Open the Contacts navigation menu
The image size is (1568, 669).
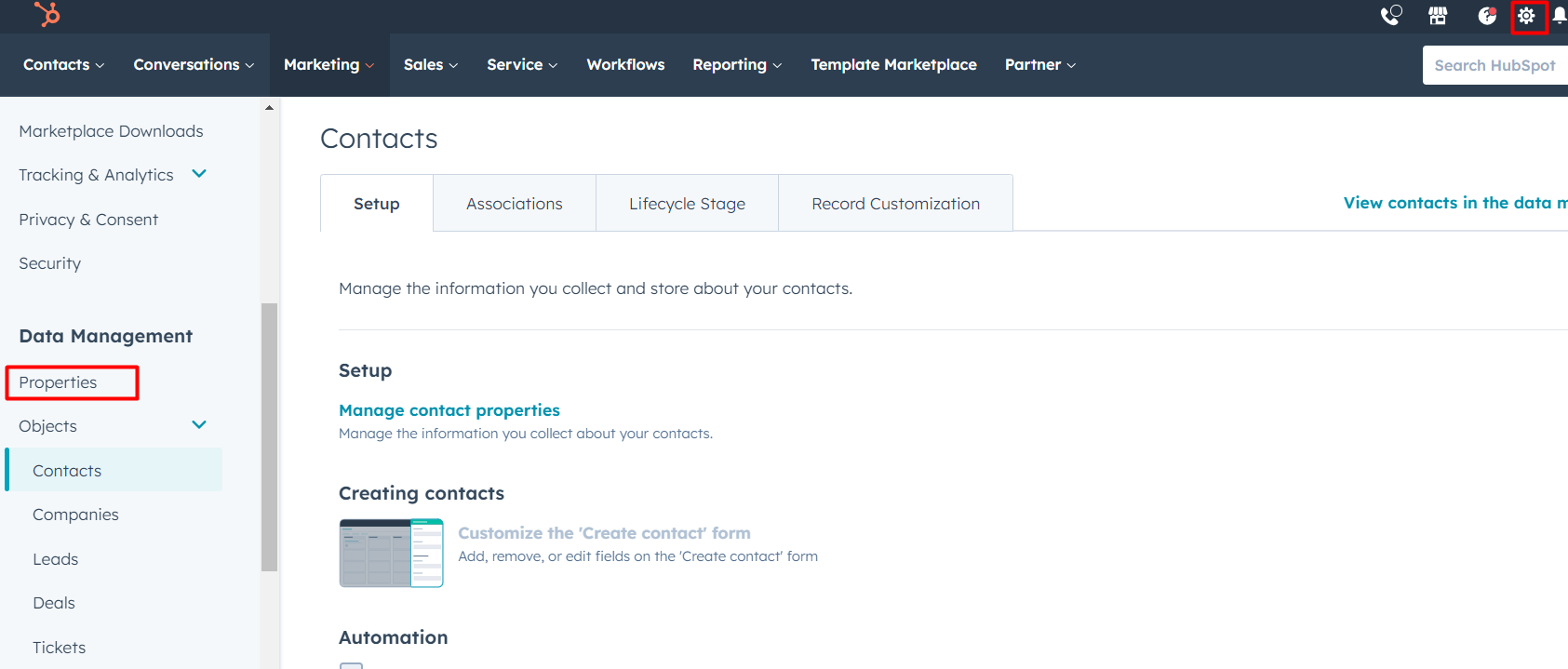[63, 64]
